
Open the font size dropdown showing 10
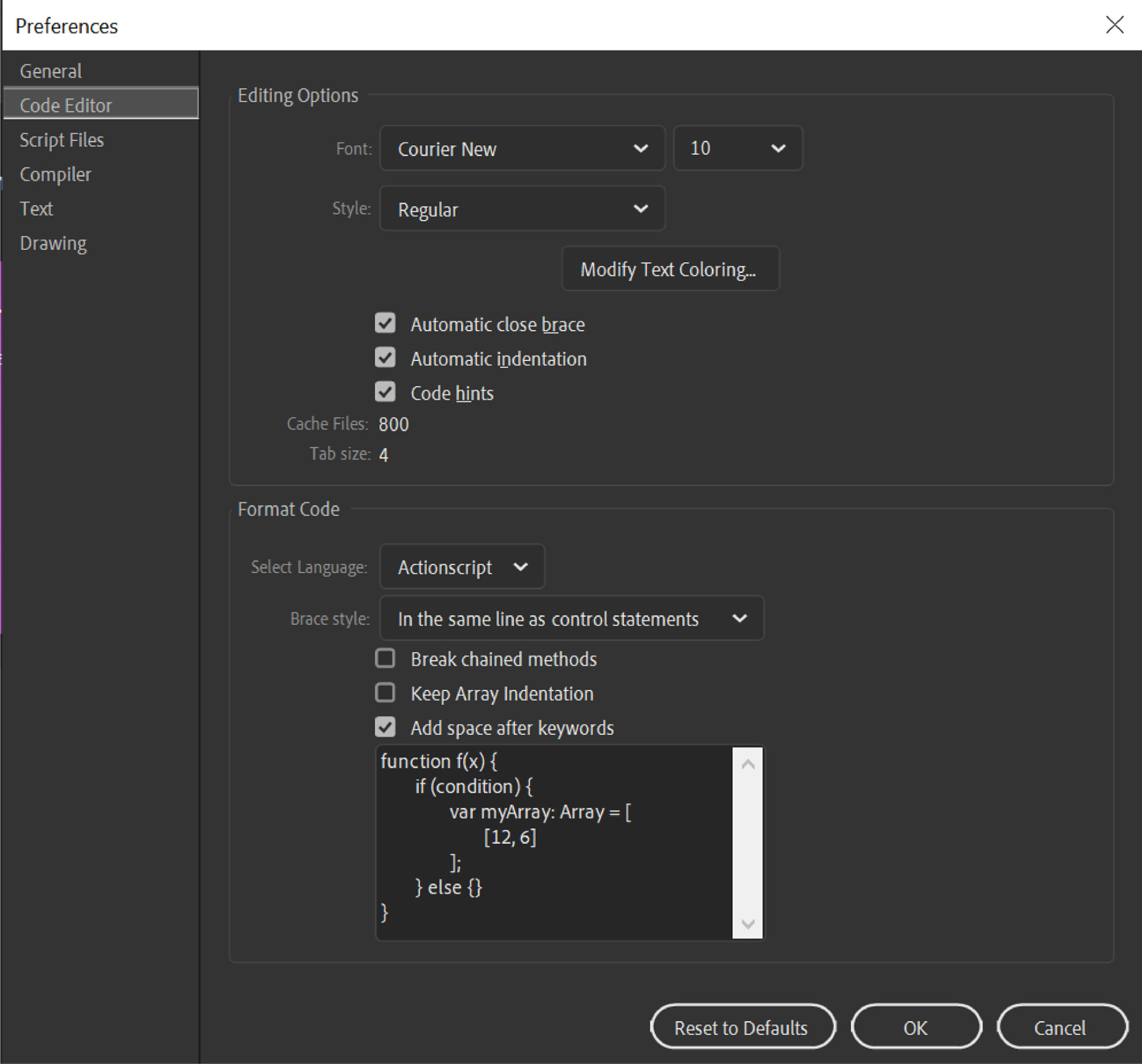[x=738, y=148]
